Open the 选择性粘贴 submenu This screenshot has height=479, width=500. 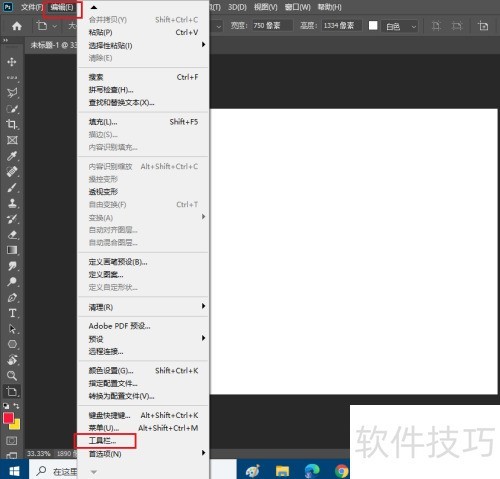pos(143,45)
